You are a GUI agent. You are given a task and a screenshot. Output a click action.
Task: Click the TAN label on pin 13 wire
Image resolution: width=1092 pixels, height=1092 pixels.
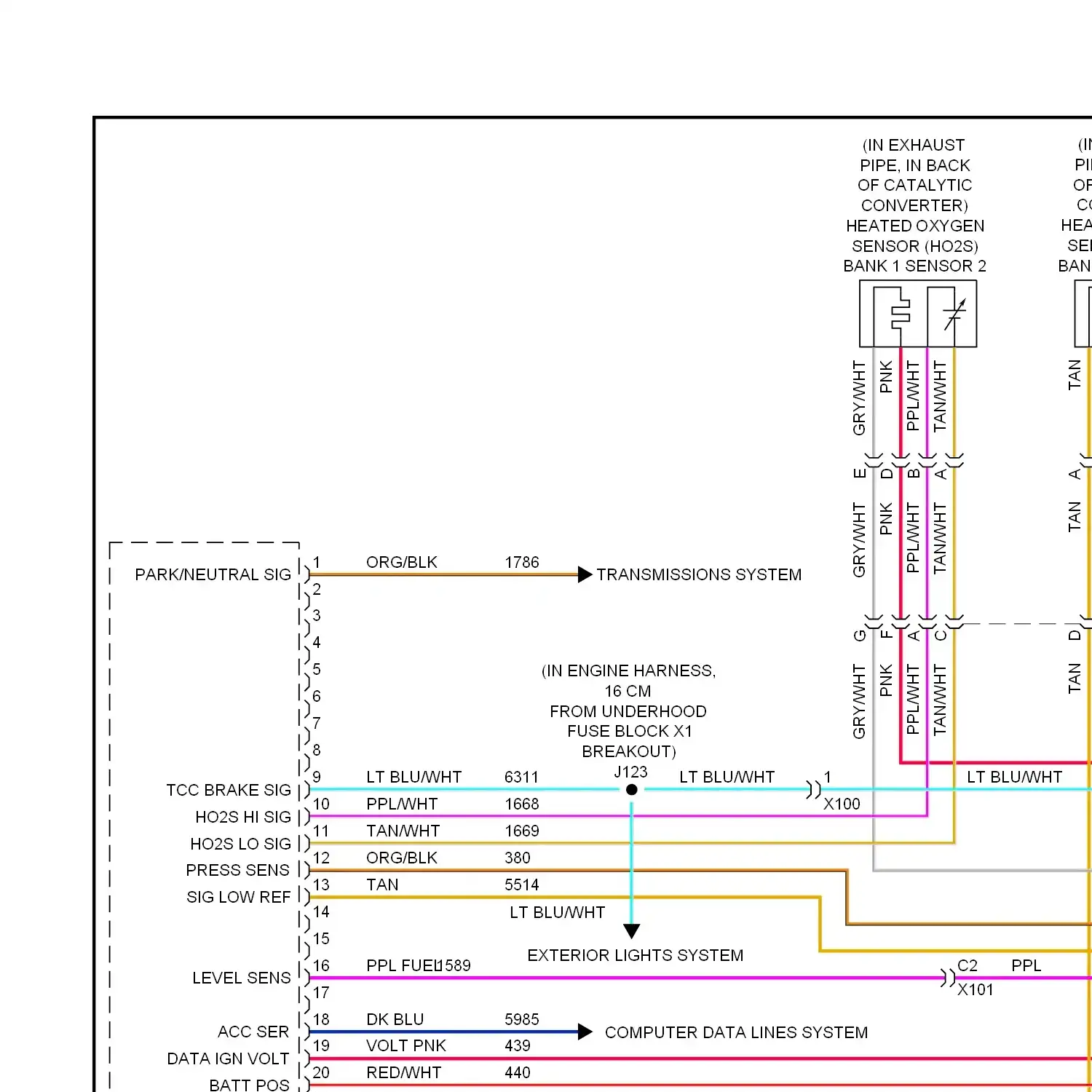(x=382, y=885)
